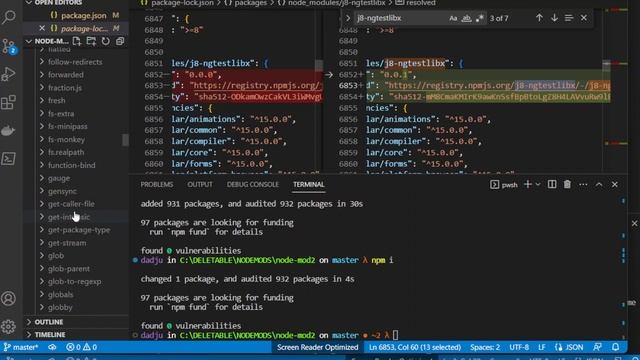Expand the replace row in find widget
640x360 pixels.
click(x=348, y=18)
